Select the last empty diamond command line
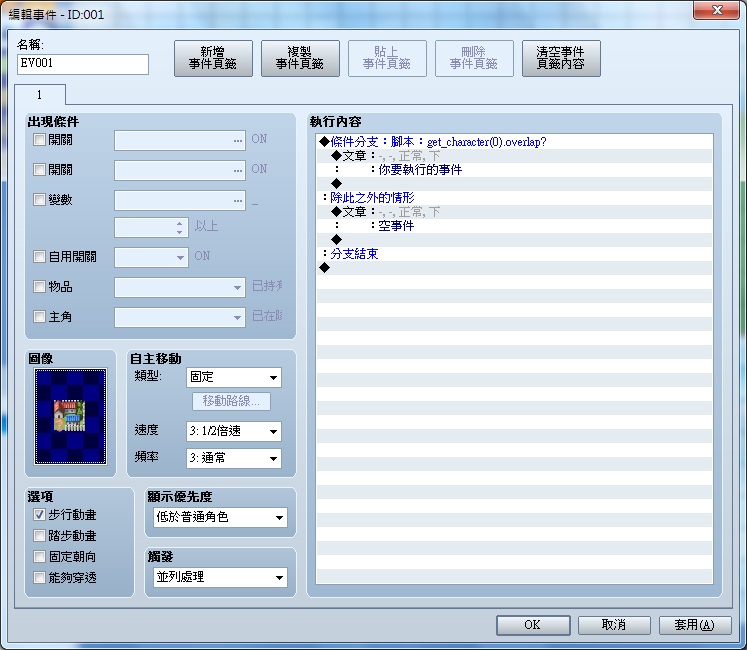This screenshot has width=747, height=650. point(515,268)
